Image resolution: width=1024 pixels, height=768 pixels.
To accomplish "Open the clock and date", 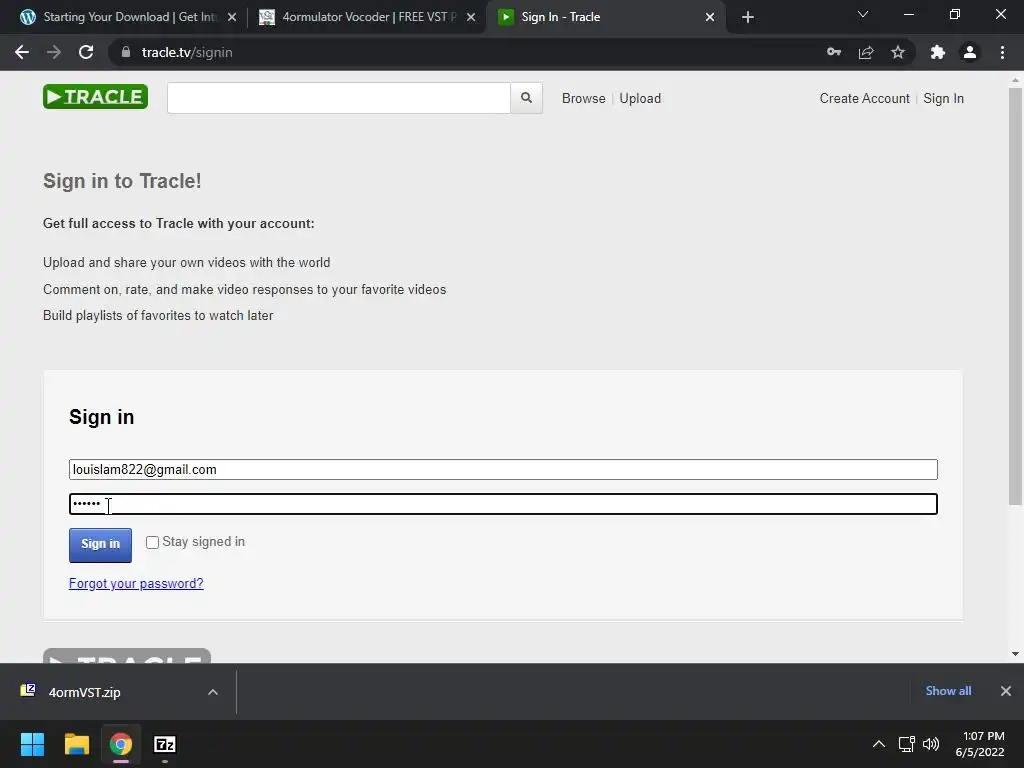I will 980,744.
